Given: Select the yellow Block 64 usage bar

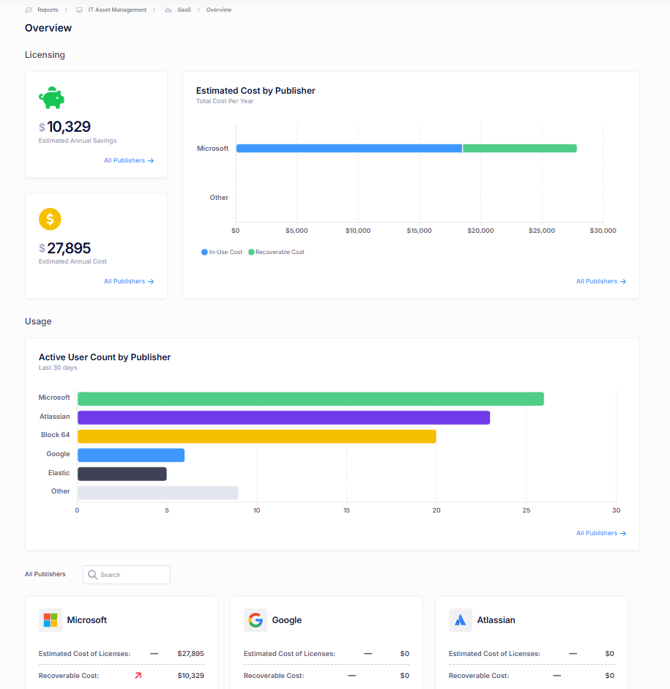Looking at the screenshot, I should 256,436.
